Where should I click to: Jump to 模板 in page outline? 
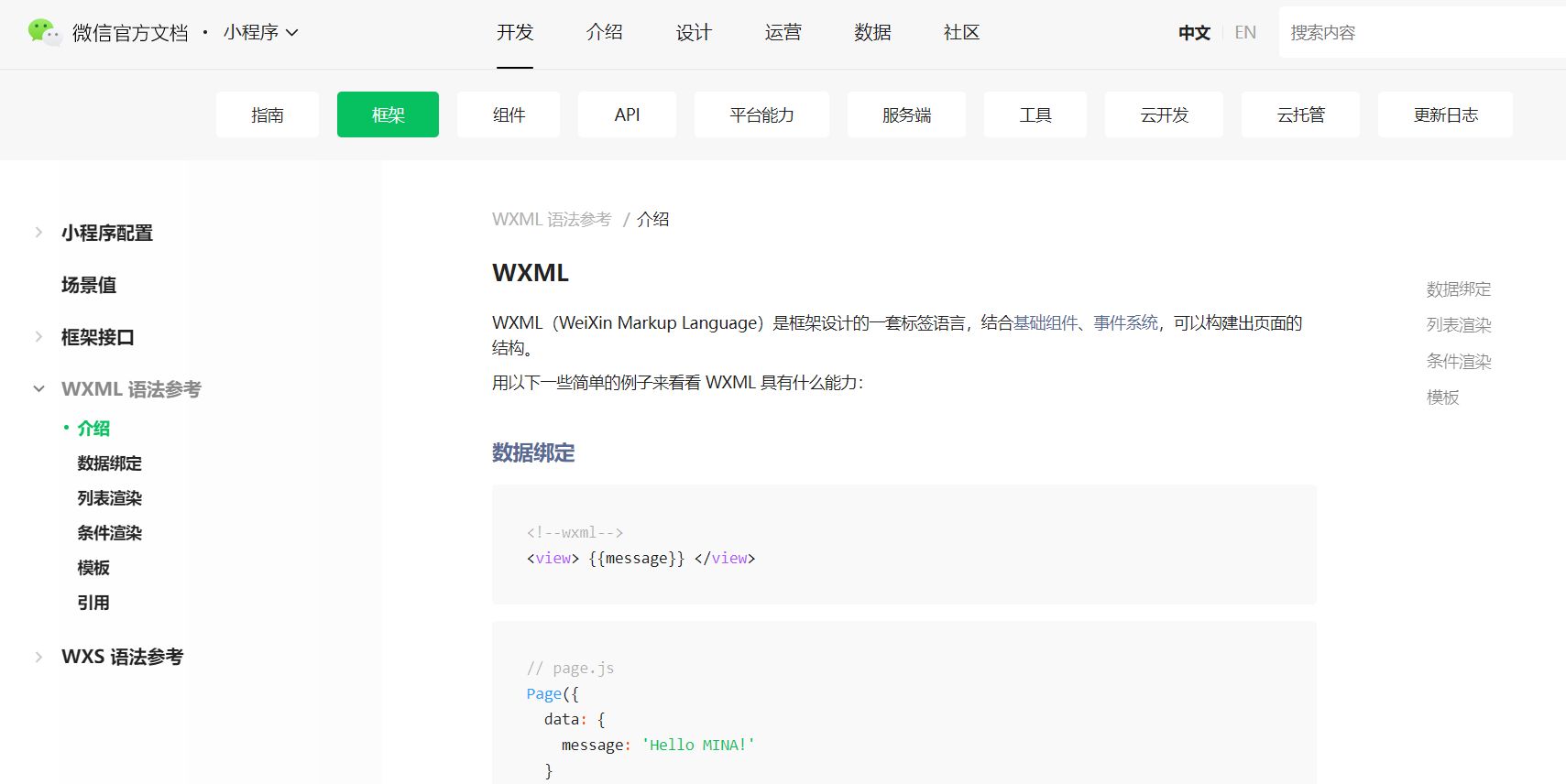1442,397
